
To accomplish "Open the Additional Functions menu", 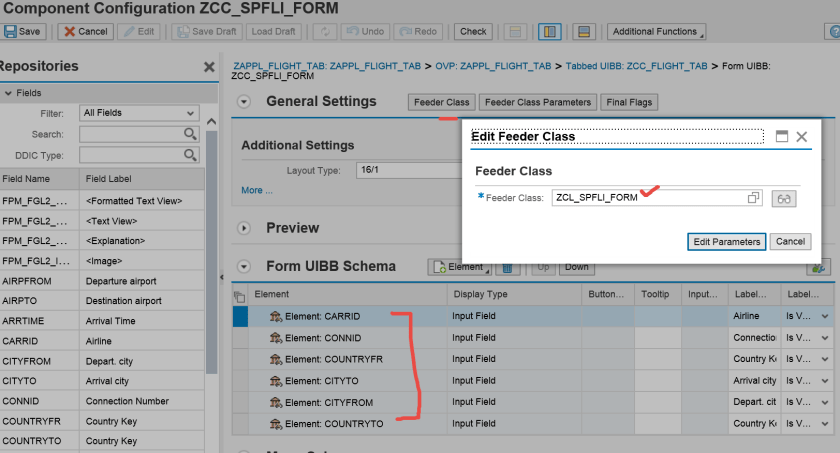I will coord(656,31).
